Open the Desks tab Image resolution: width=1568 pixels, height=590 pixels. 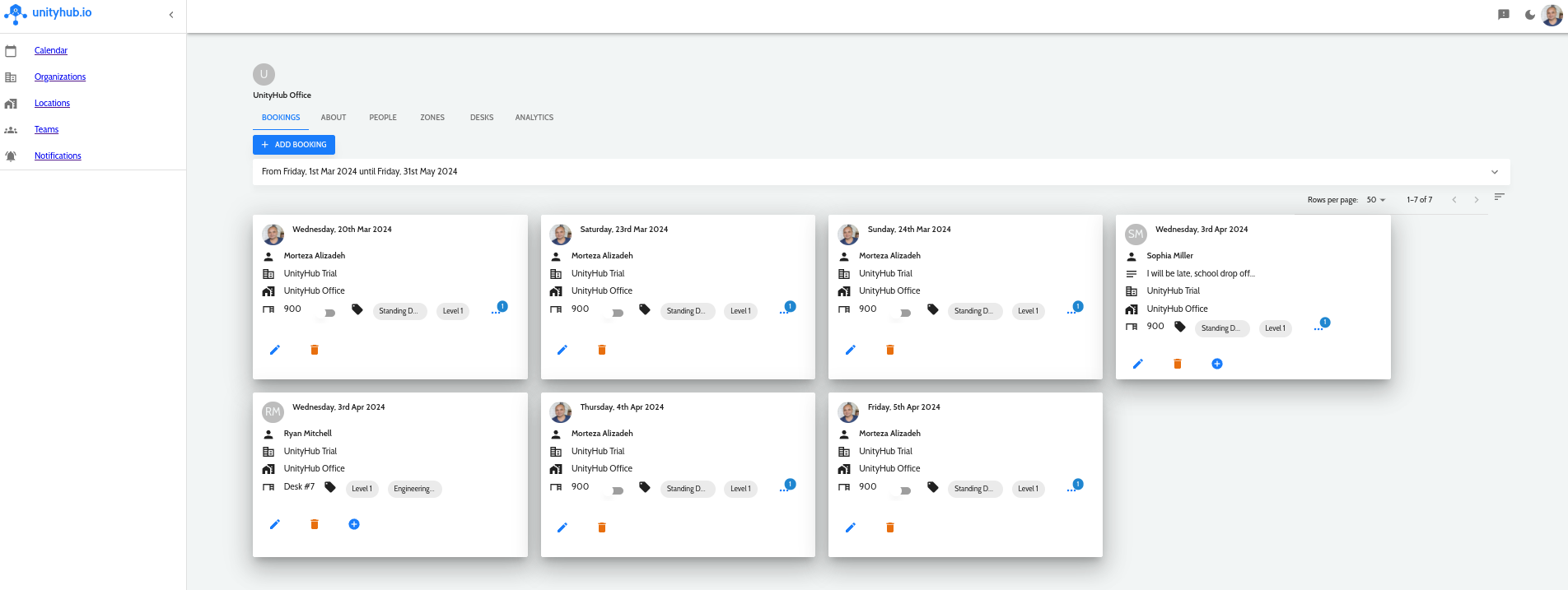pos(482,118)
